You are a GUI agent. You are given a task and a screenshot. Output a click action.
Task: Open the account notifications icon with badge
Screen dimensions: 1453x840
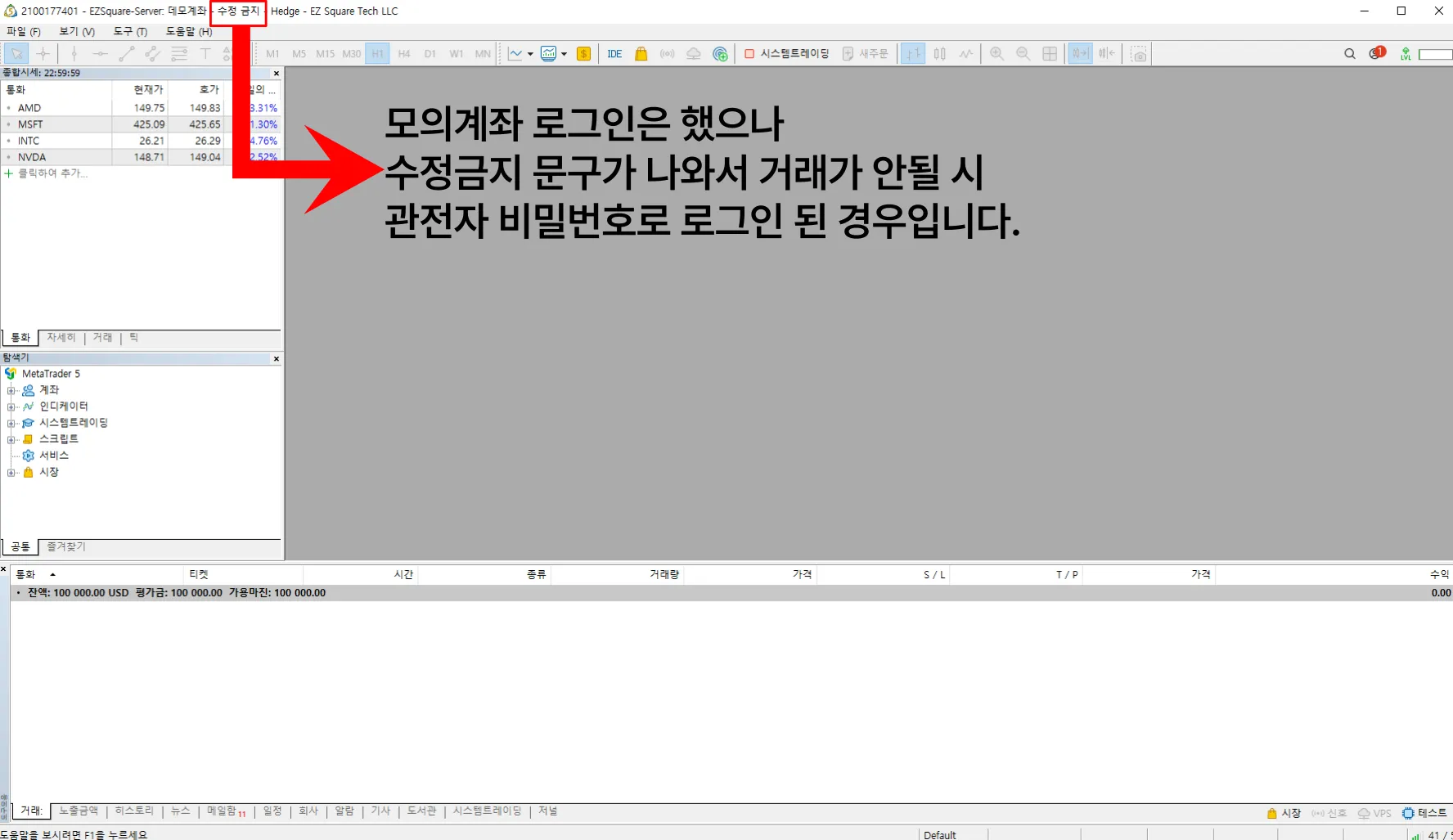(1378, 53)
